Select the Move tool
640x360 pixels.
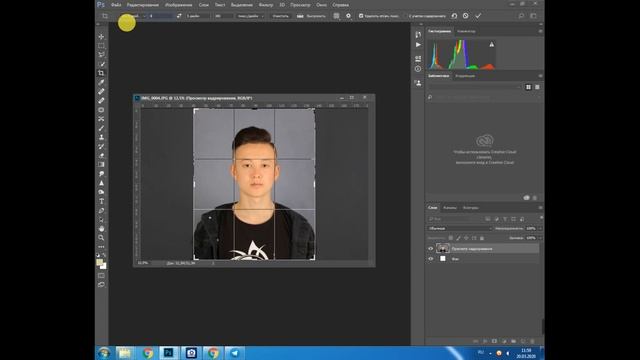(x=101, y=37)
